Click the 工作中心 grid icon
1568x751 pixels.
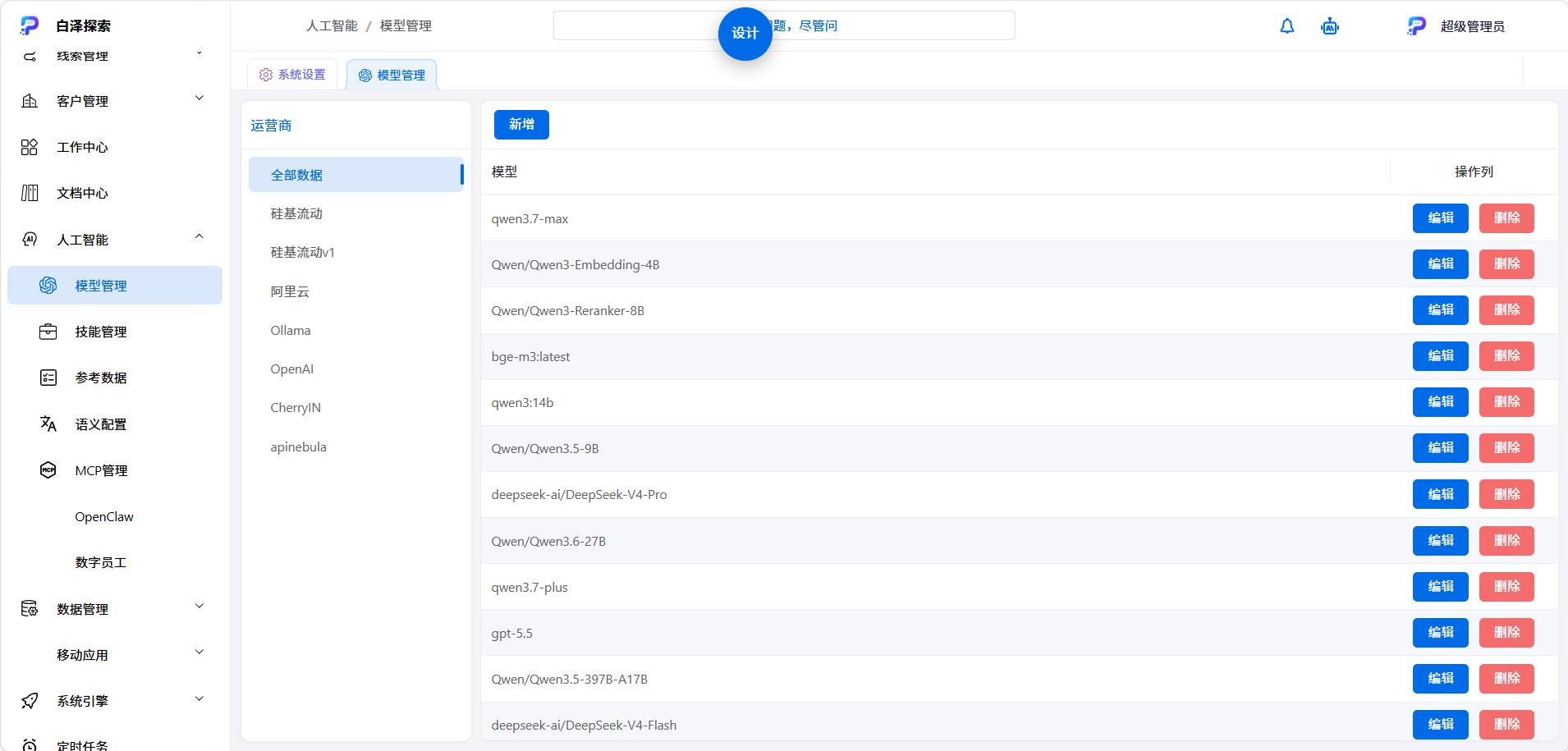(x=30, y=147)
